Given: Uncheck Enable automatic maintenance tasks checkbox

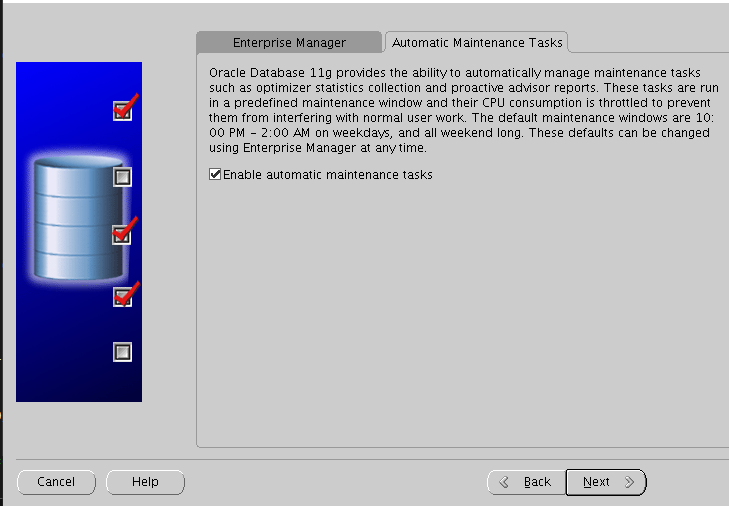Looking at the screenshot, I should pyautogui.click(x=215, y=174).
